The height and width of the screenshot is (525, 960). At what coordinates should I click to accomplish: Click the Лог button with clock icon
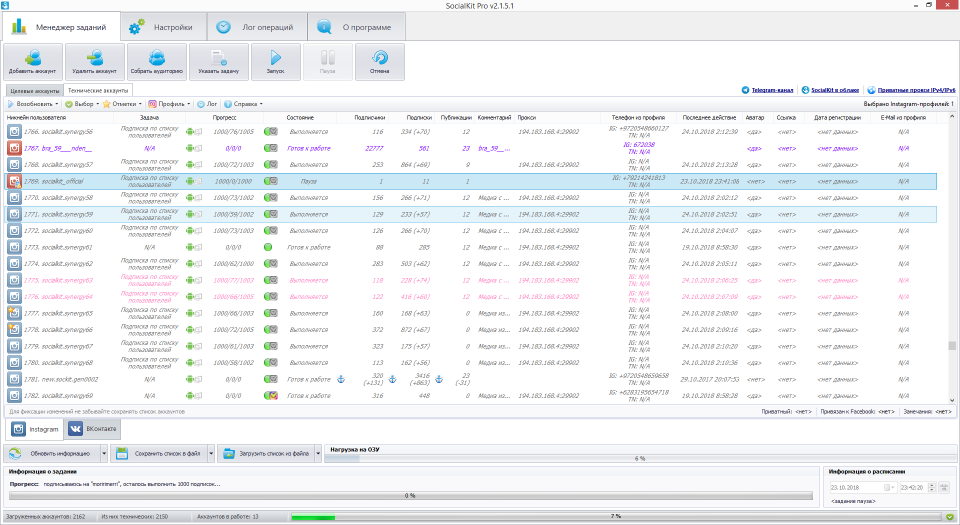(x=207, y=104)
